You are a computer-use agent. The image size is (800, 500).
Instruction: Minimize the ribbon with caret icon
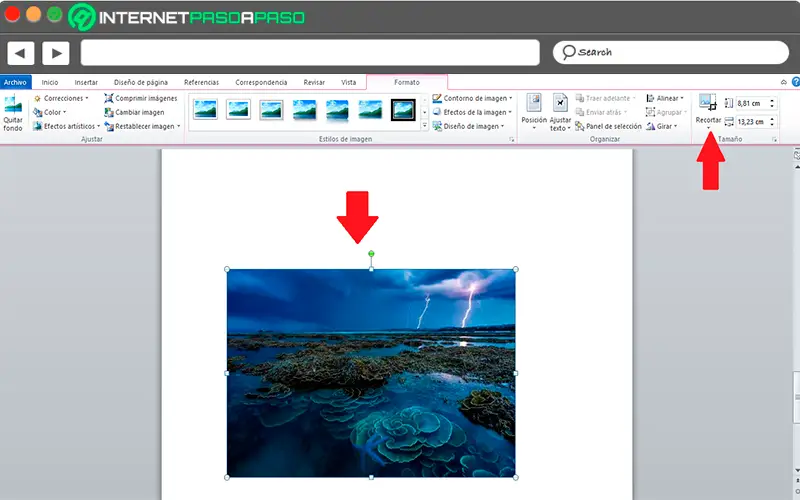[784, 82]
